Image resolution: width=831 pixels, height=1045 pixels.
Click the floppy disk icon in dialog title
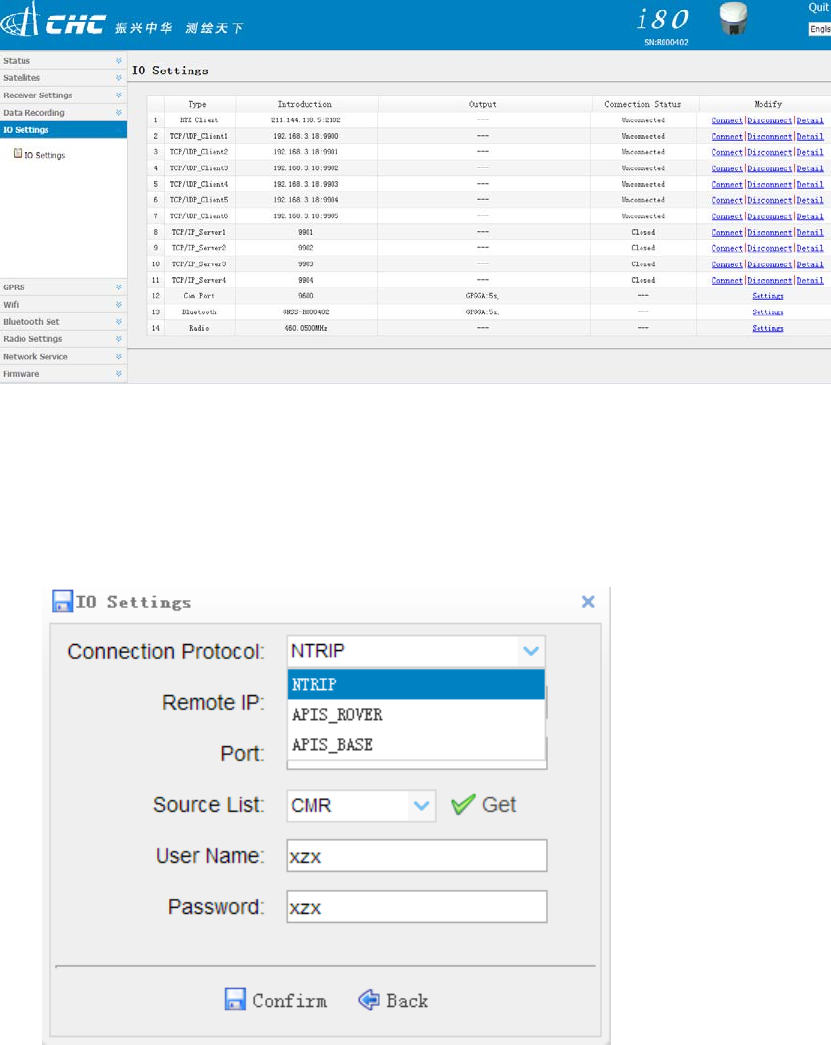coord(63,601)
